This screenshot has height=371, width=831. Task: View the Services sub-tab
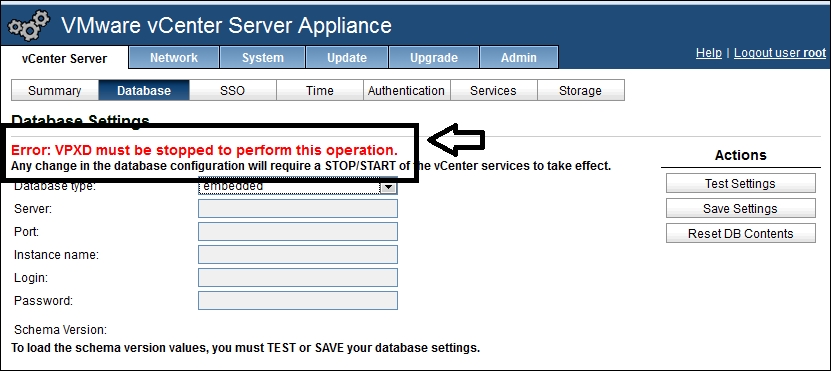(493, 91)
